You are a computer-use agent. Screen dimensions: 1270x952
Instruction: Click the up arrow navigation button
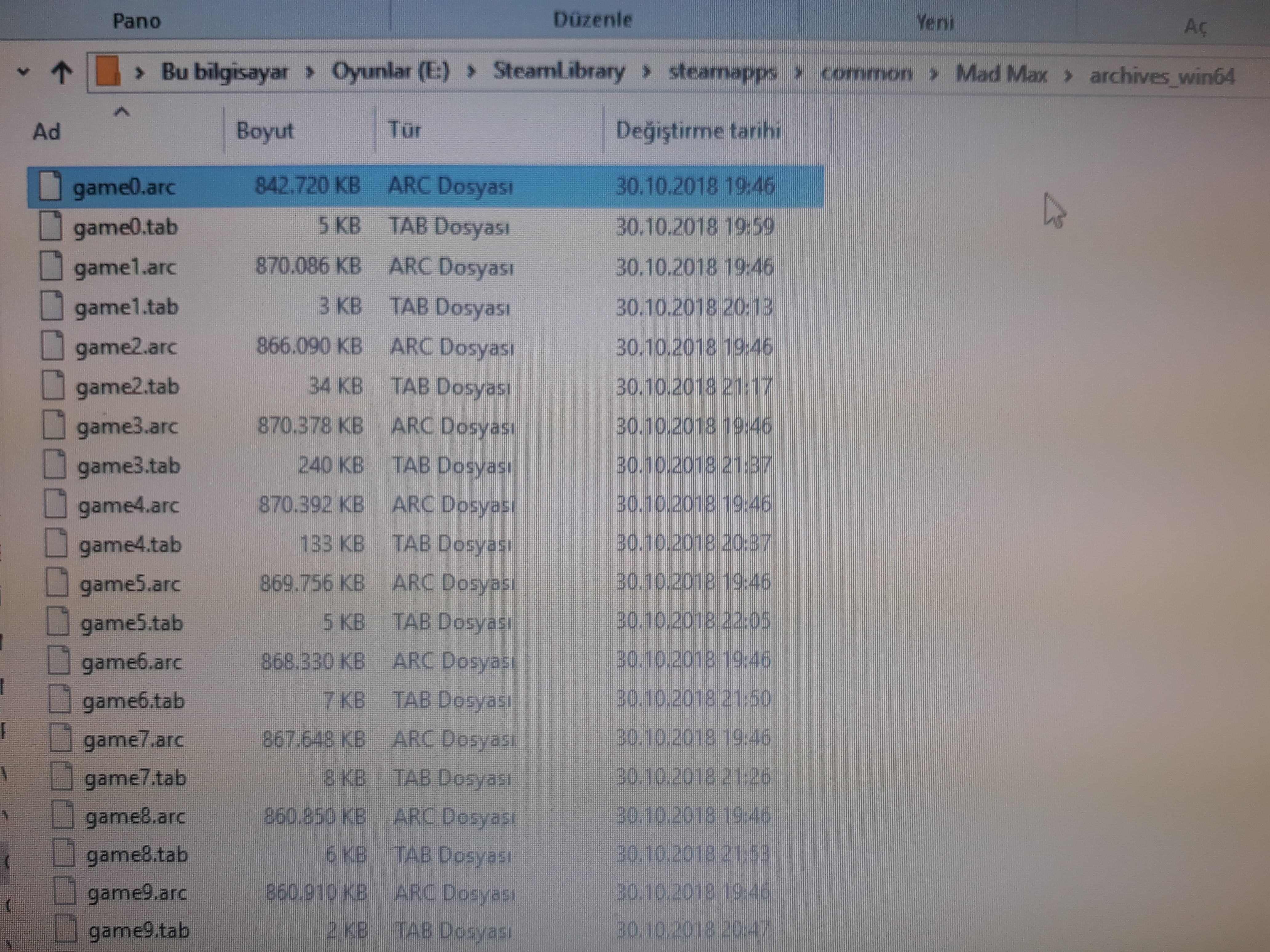tap(62, 72)
